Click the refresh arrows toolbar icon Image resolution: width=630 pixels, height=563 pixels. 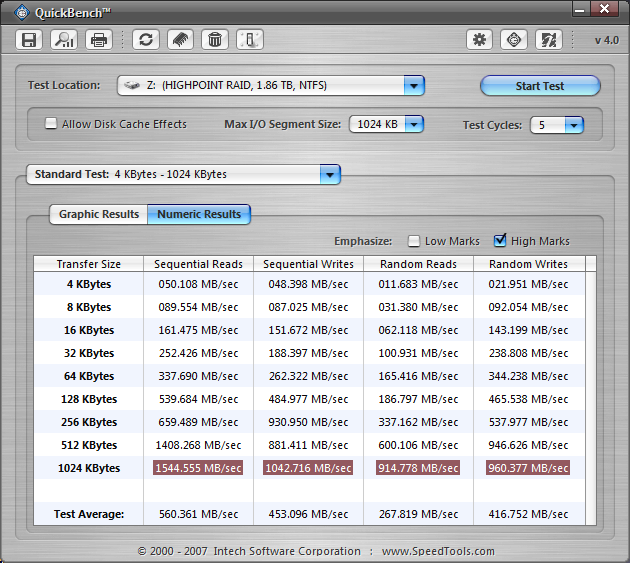tap(146, 40)
